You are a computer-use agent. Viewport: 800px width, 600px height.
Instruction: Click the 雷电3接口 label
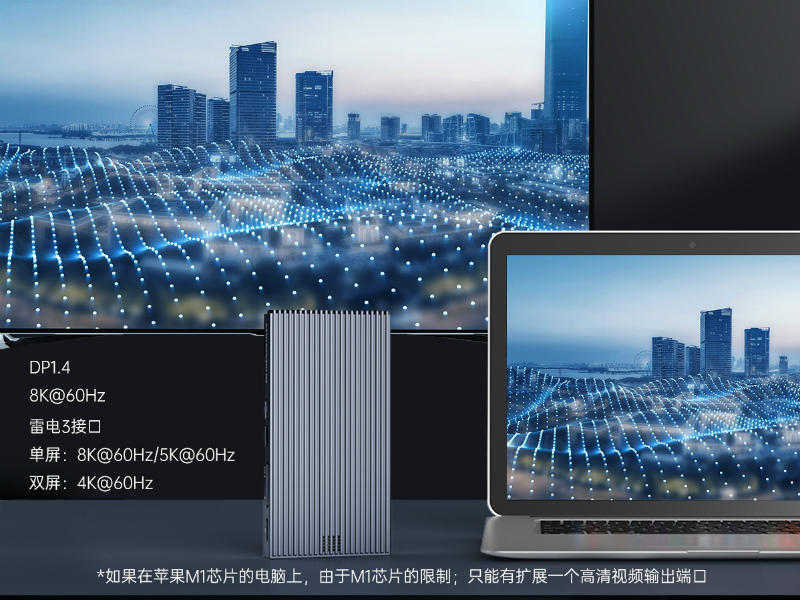(65, 426)
